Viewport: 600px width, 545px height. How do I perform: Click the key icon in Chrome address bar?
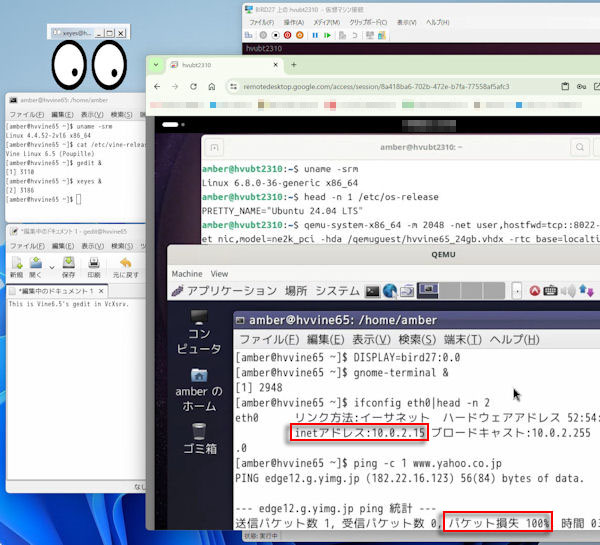tap(581, 87)
